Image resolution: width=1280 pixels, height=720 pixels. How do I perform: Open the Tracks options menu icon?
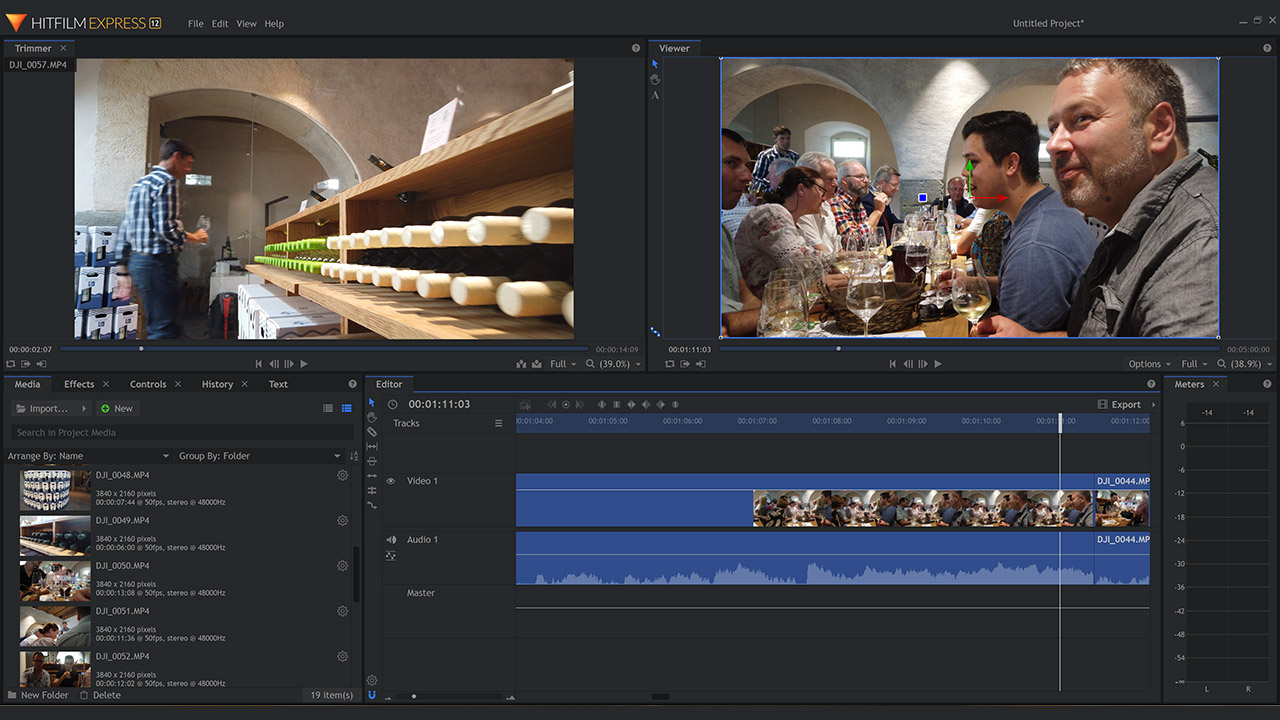click(498, 424)
